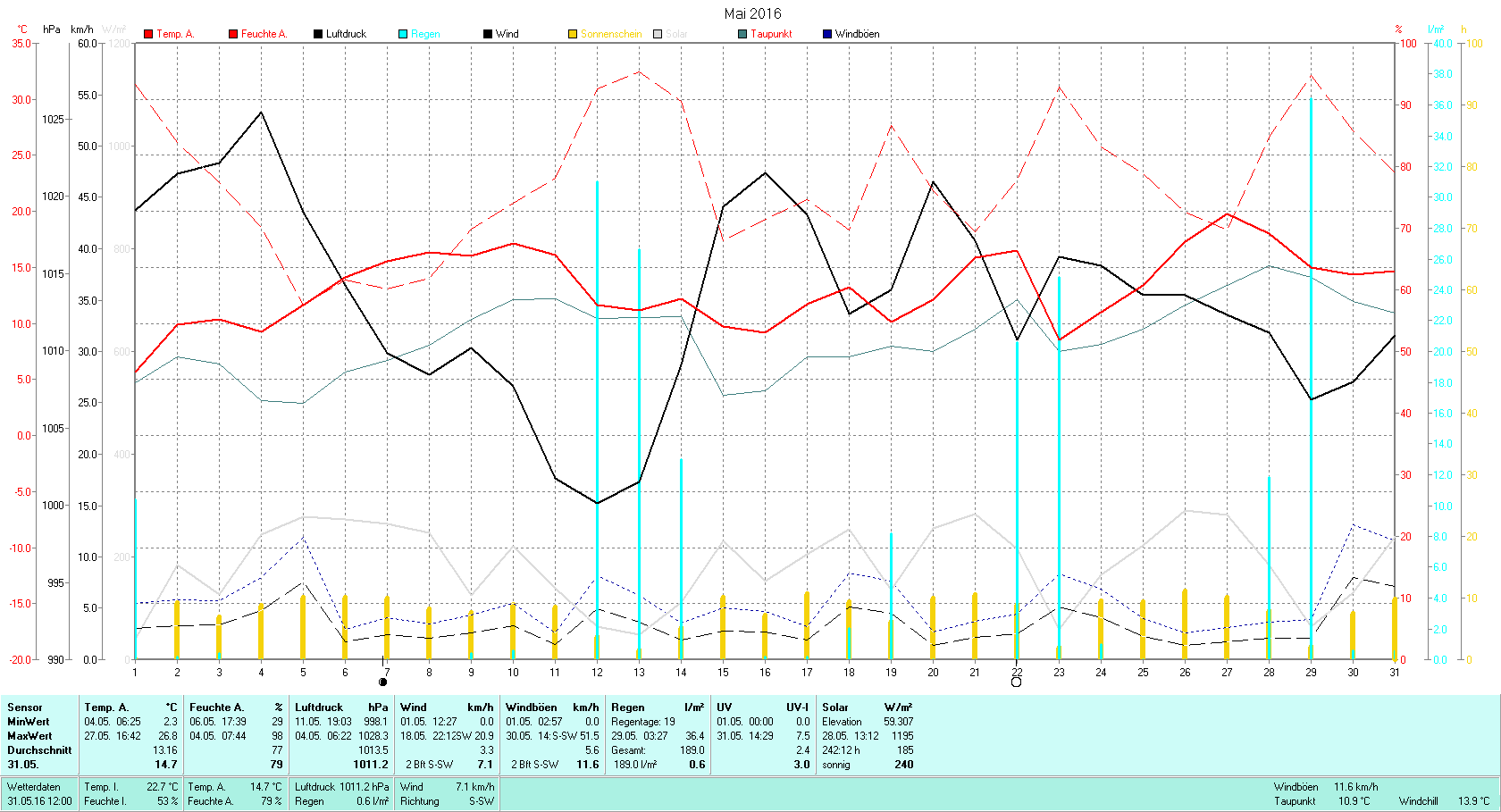Click Windböen value 11.6 km/h in status bar
This screenshot has height=812, width=1501.
pyautogui.click(x=1355, y=787)
